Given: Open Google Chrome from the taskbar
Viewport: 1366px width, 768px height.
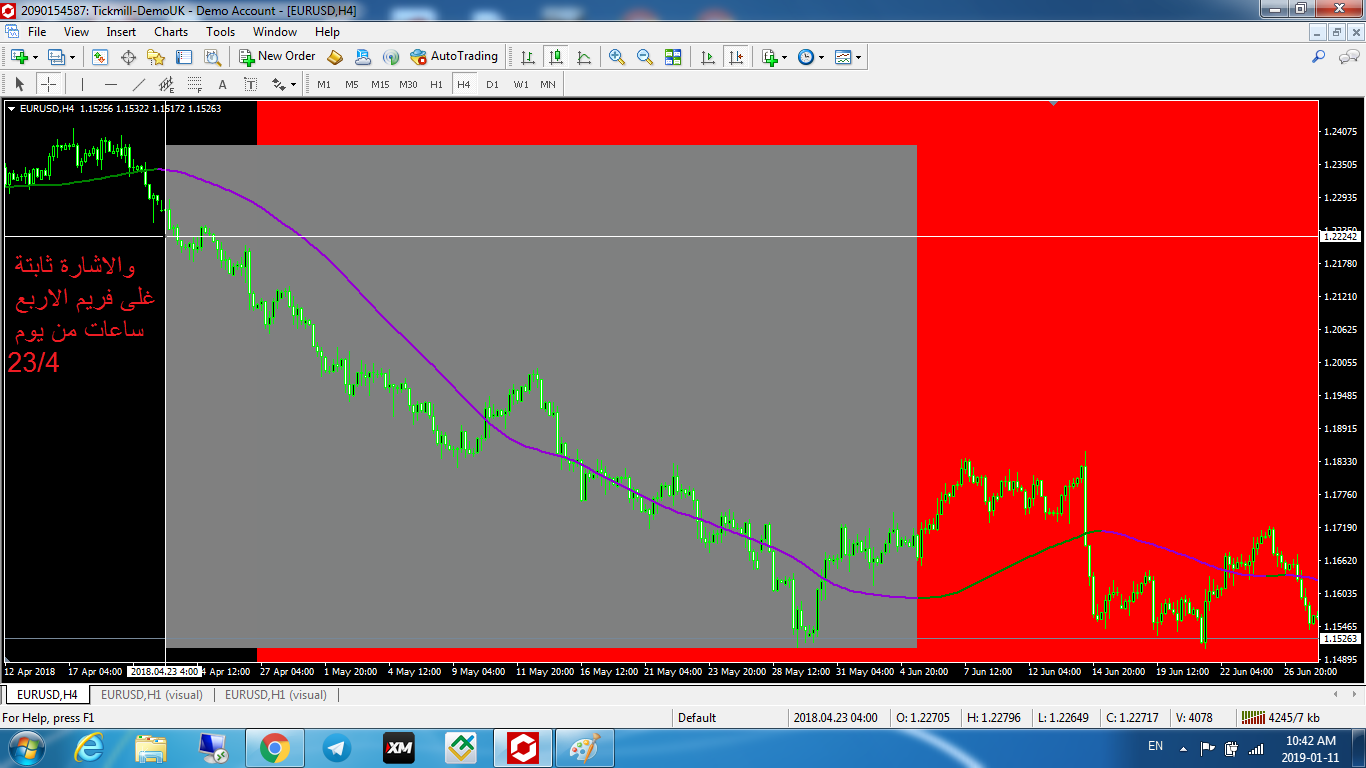Looking at the screenshot, I should (274, 747).
